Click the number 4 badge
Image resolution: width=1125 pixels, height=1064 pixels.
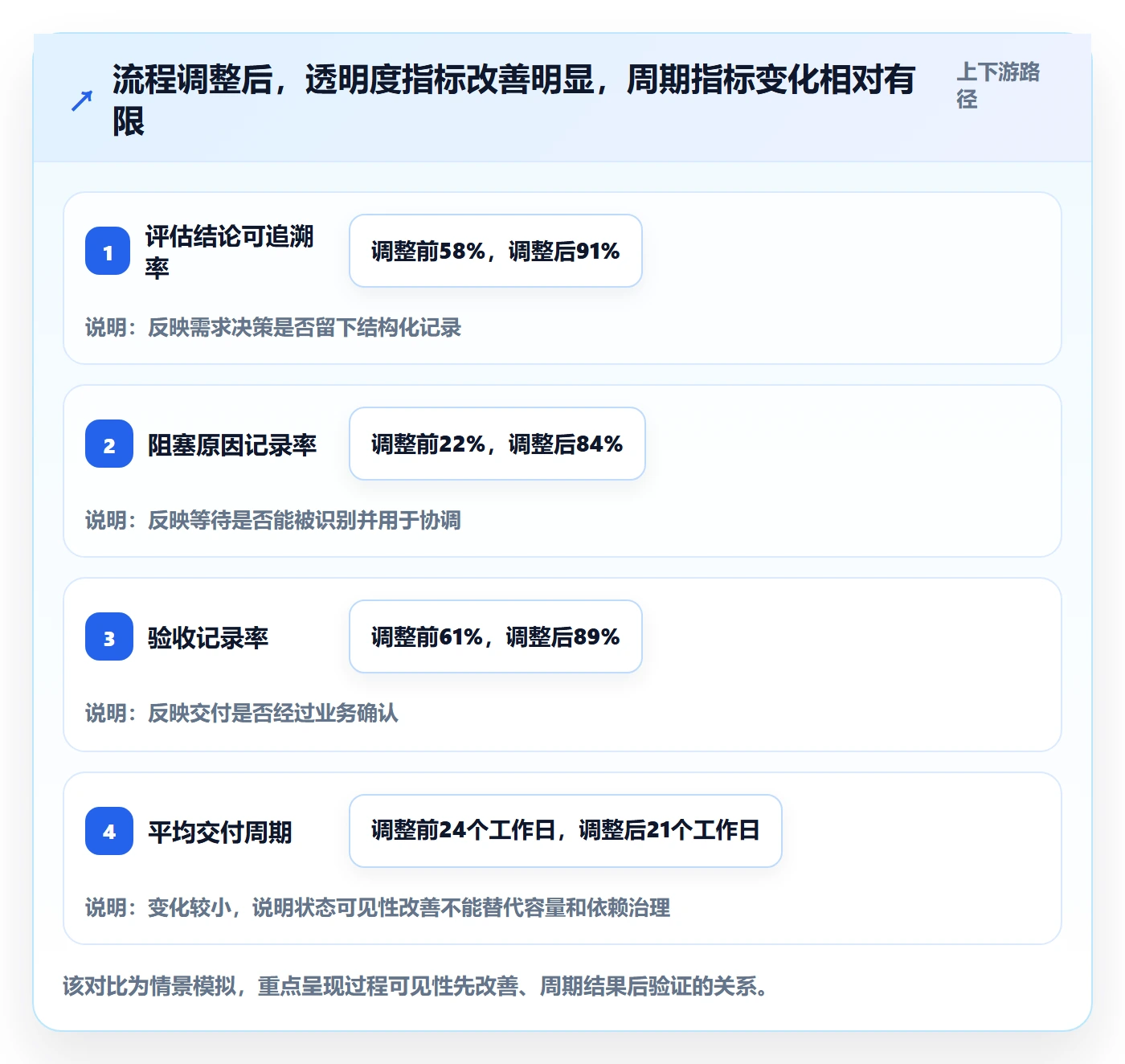click(x=109, y=831)
